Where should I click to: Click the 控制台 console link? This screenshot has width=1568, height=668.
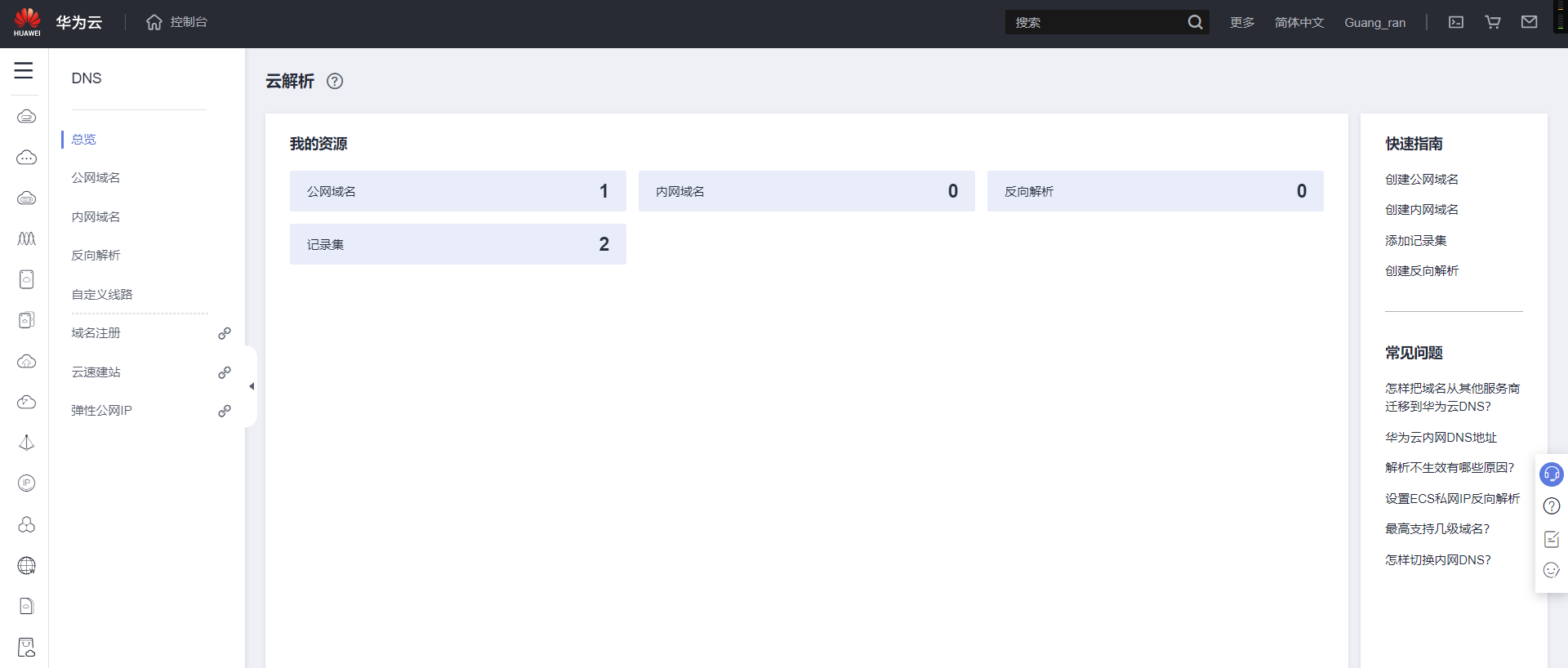pyautogui.click(x=189, y=22)
